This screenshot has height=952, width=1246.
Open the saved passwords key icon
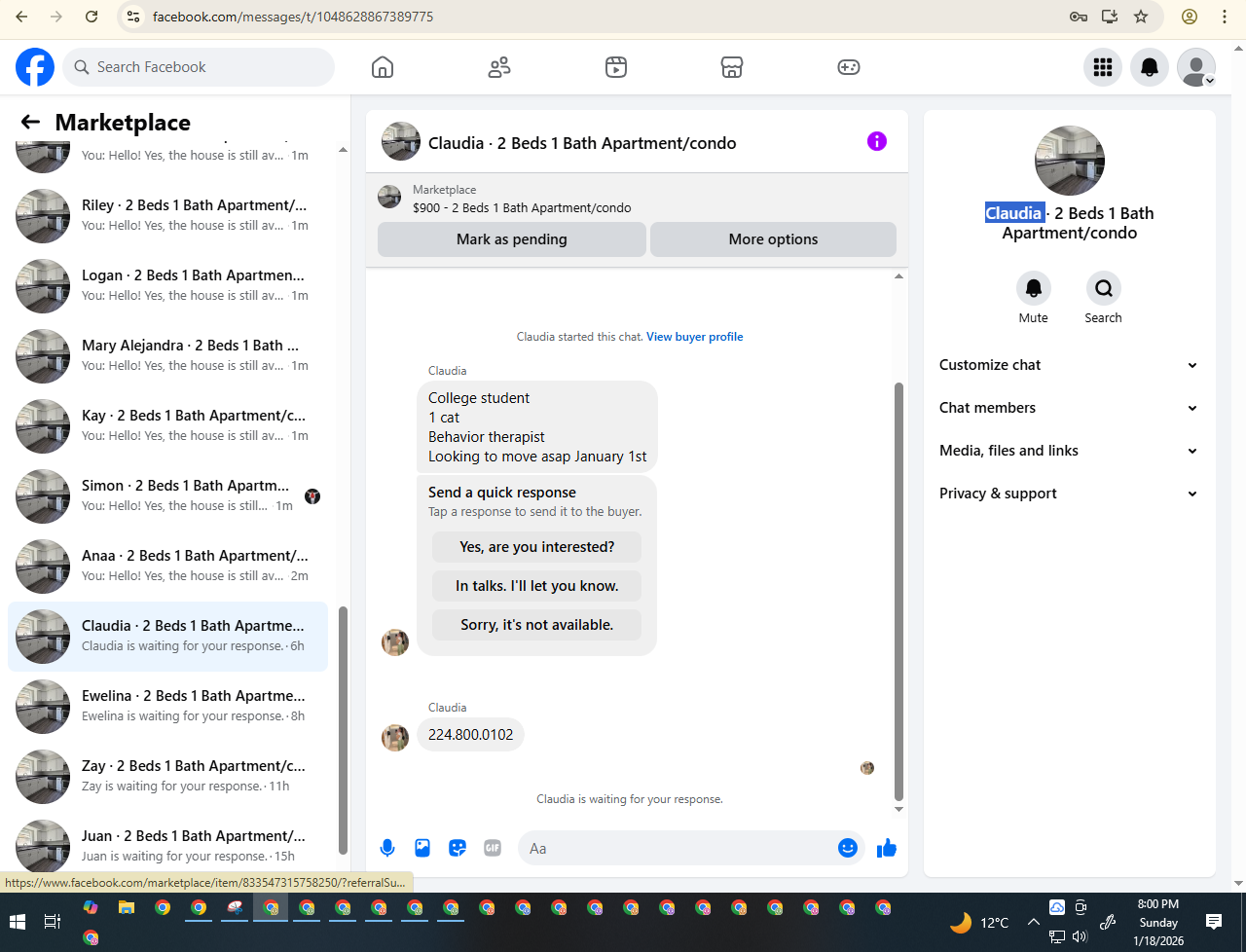[1079, 17]
